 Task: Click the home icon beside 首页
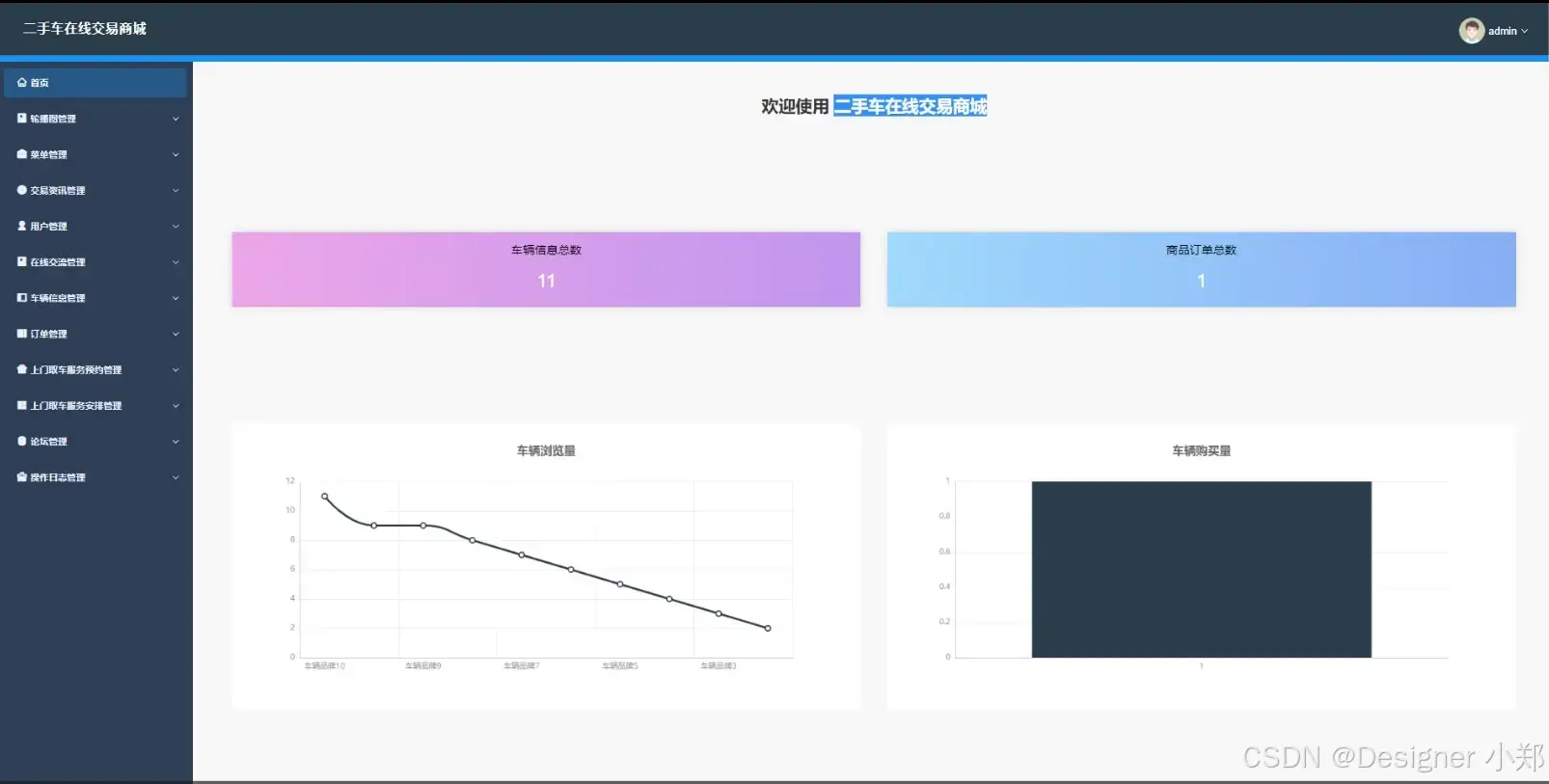[x=22, y=83]
